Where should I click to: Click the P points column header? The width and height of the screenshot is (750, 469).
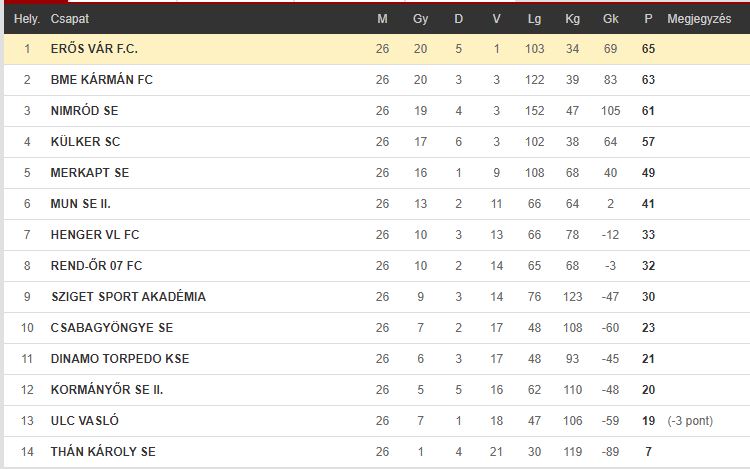click(x=648, y=19)
